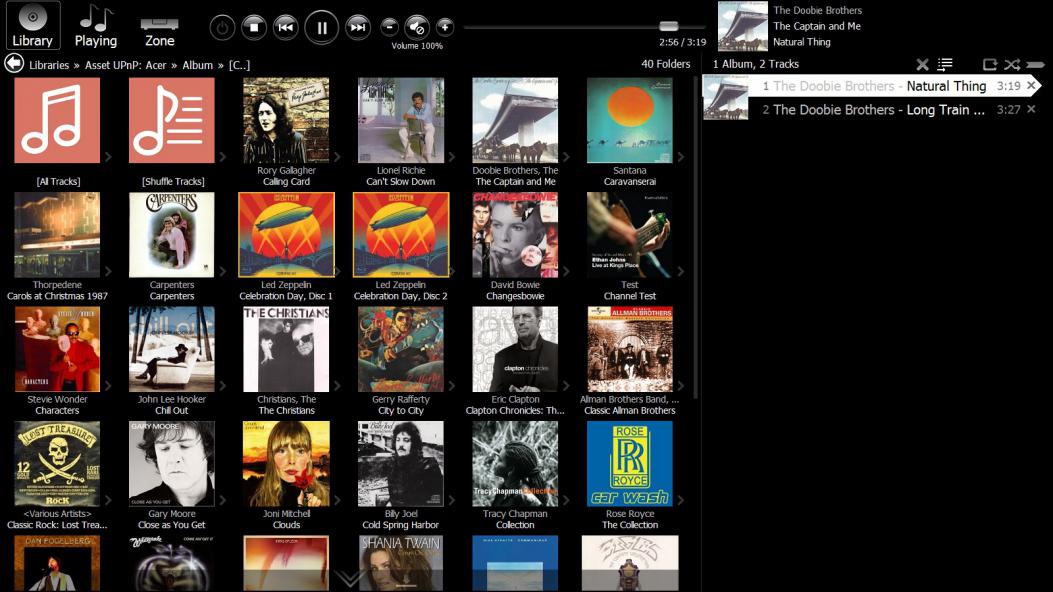The width and height of the screenshot is (1053, 592).
Task: Increase volume with the plus button
Action: [x=444, y=27]
